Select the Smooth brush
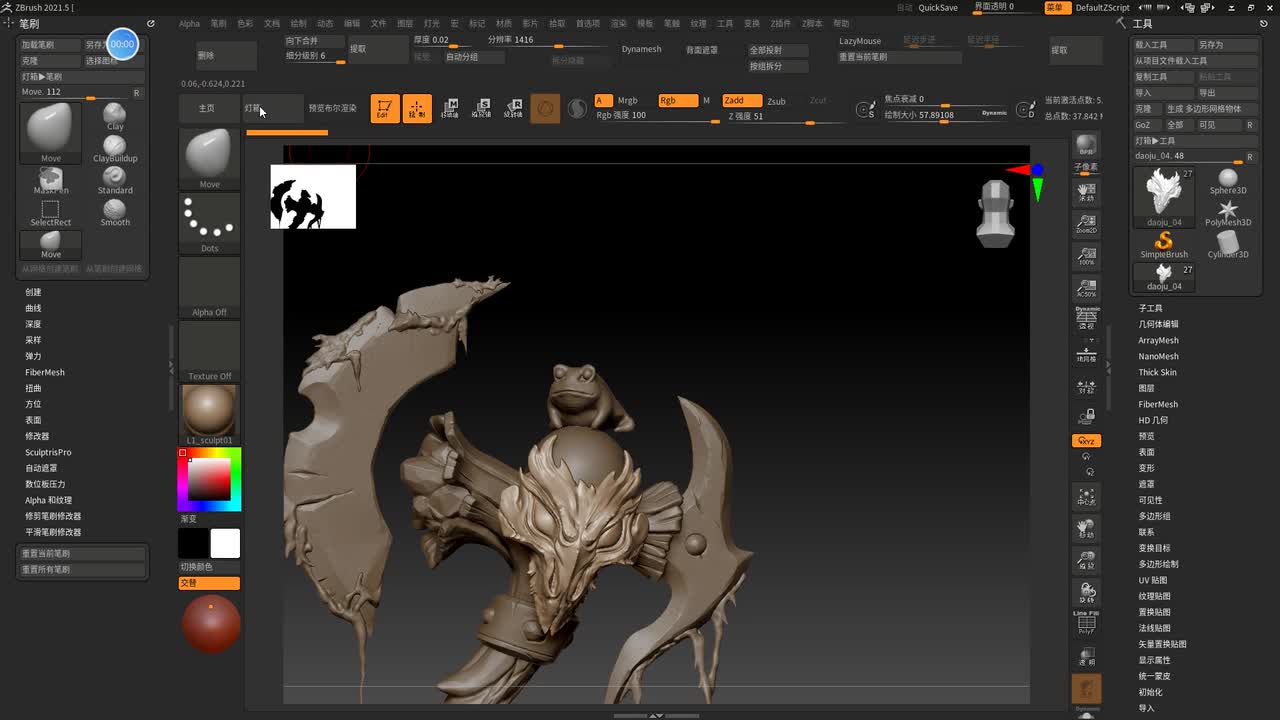 [115, 212]
